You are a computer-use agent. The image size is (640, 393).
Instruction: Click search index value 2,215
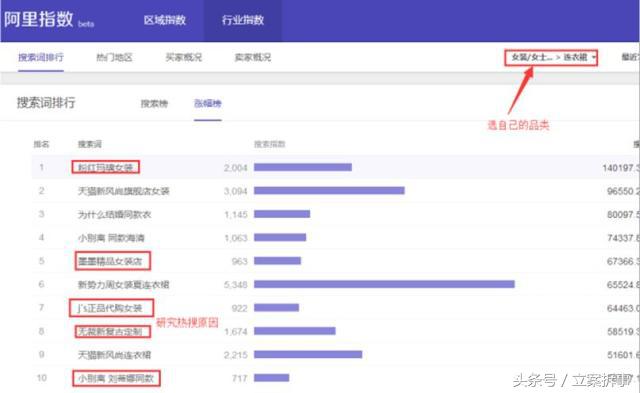(x=236, y=355)
